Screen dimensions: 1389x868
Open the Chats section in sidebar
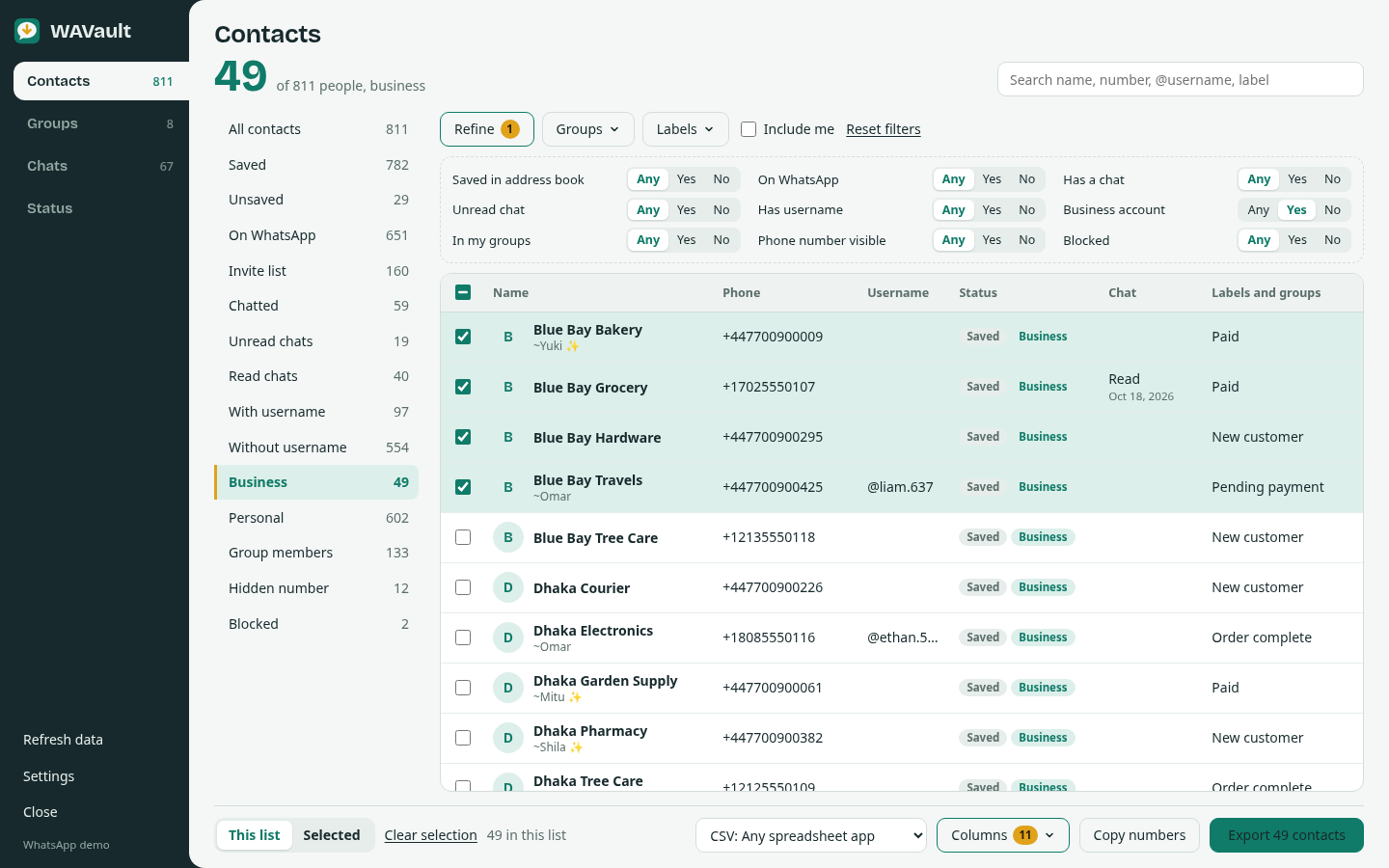(100, 166)
